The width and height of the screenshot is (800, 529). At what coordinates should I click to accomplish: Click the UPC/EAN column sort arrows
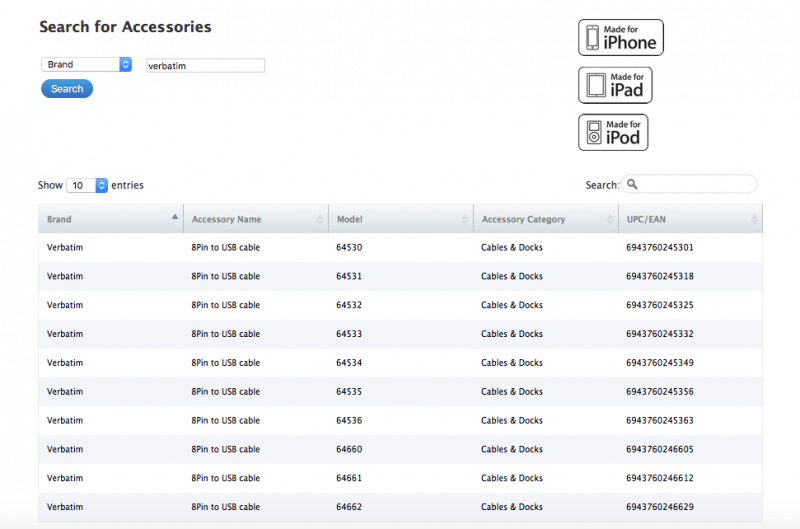click(754, 219)
